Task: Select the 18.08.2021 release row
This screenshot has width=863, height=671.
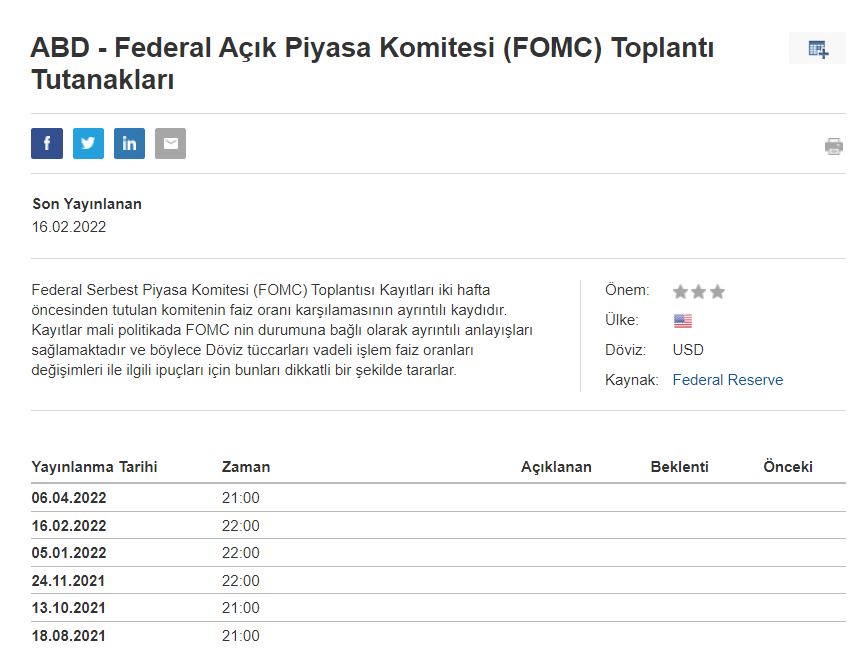Action: 69,636
